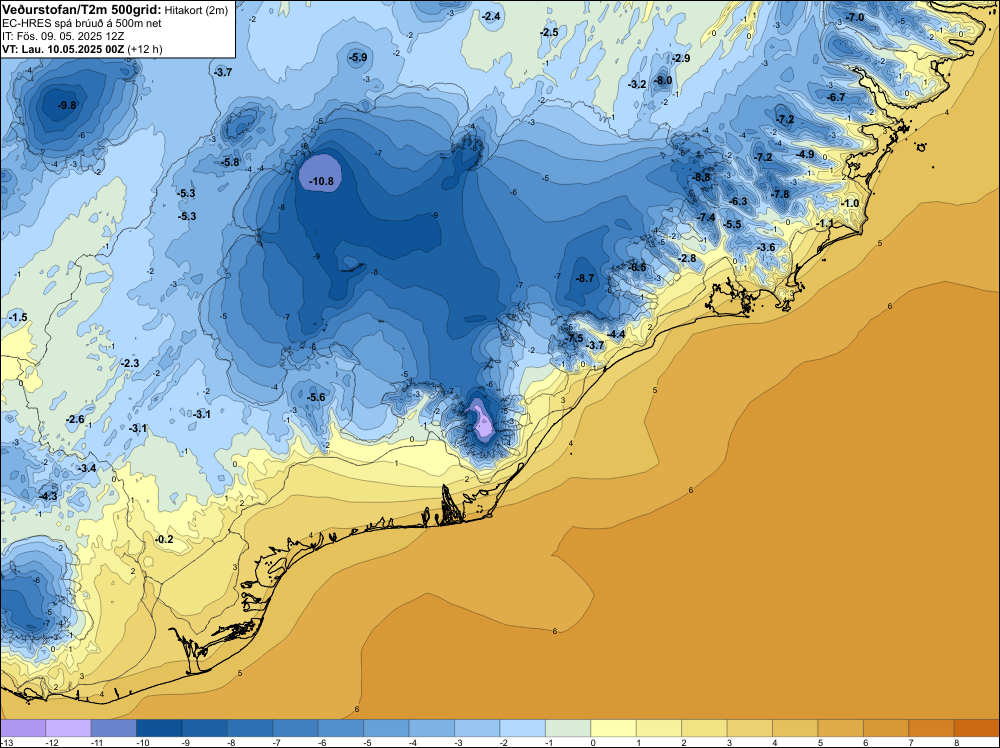Click the -1.5 temperature label

(x=18, y=318)
